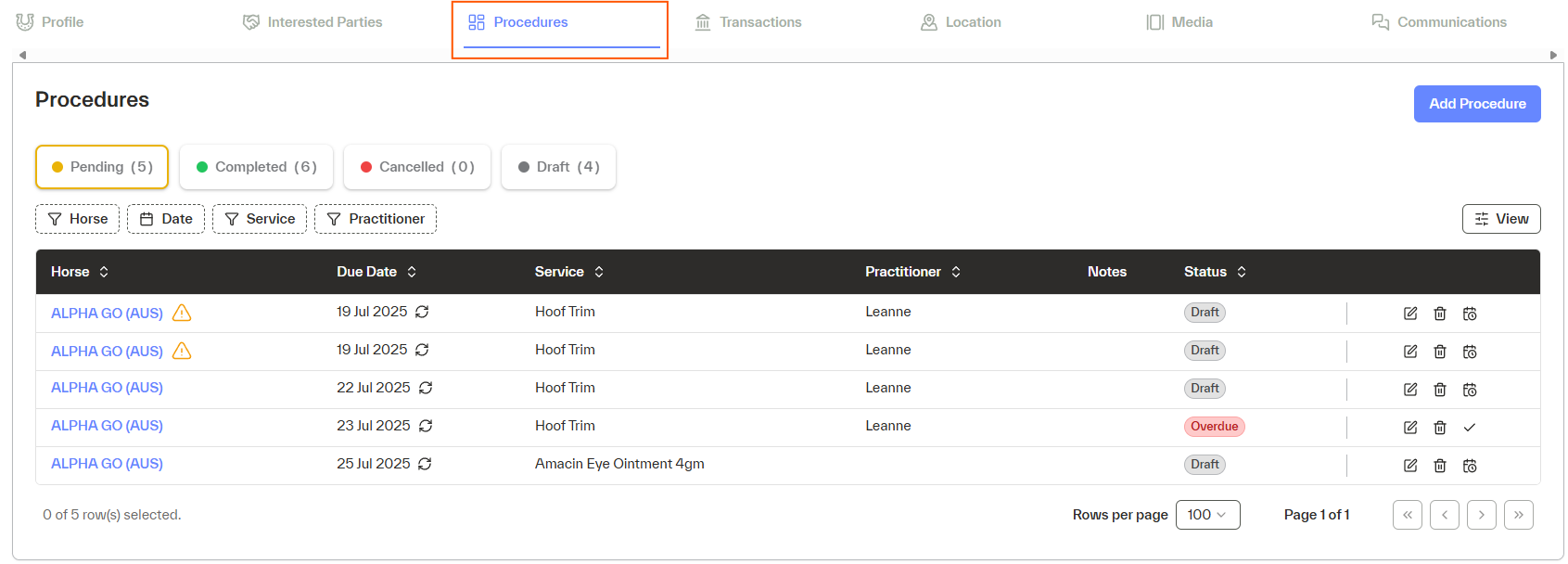Delete the 23 Jul 2025 overdue procedure
Viewport: 1568px width, 564px height.
pos(1440,428)
